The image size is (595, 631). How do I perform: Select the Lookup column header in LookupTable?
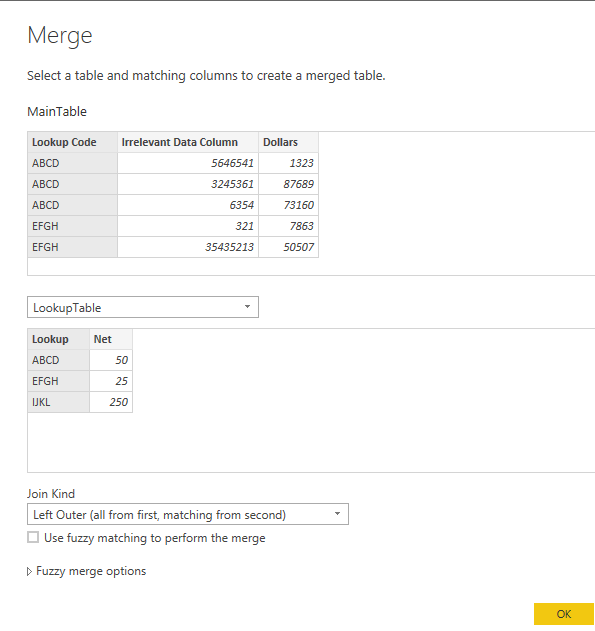(x=58, y=339)
